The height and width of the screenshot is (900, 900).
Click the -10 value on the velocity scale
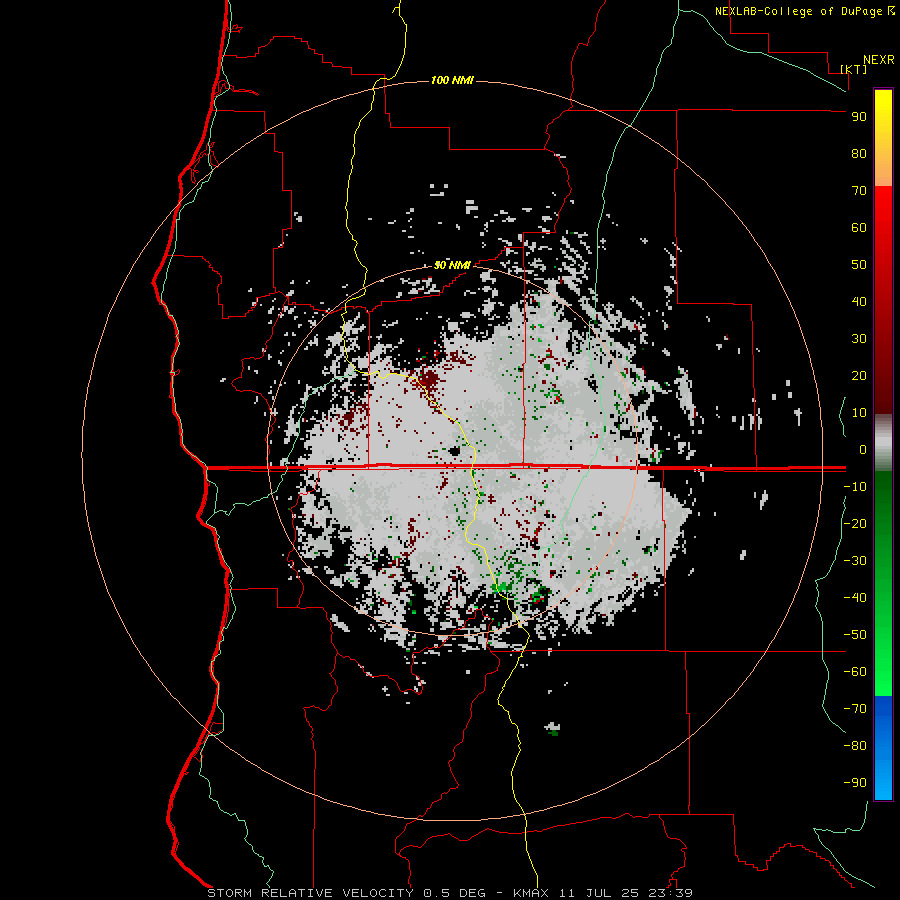(x=855, y=487)
